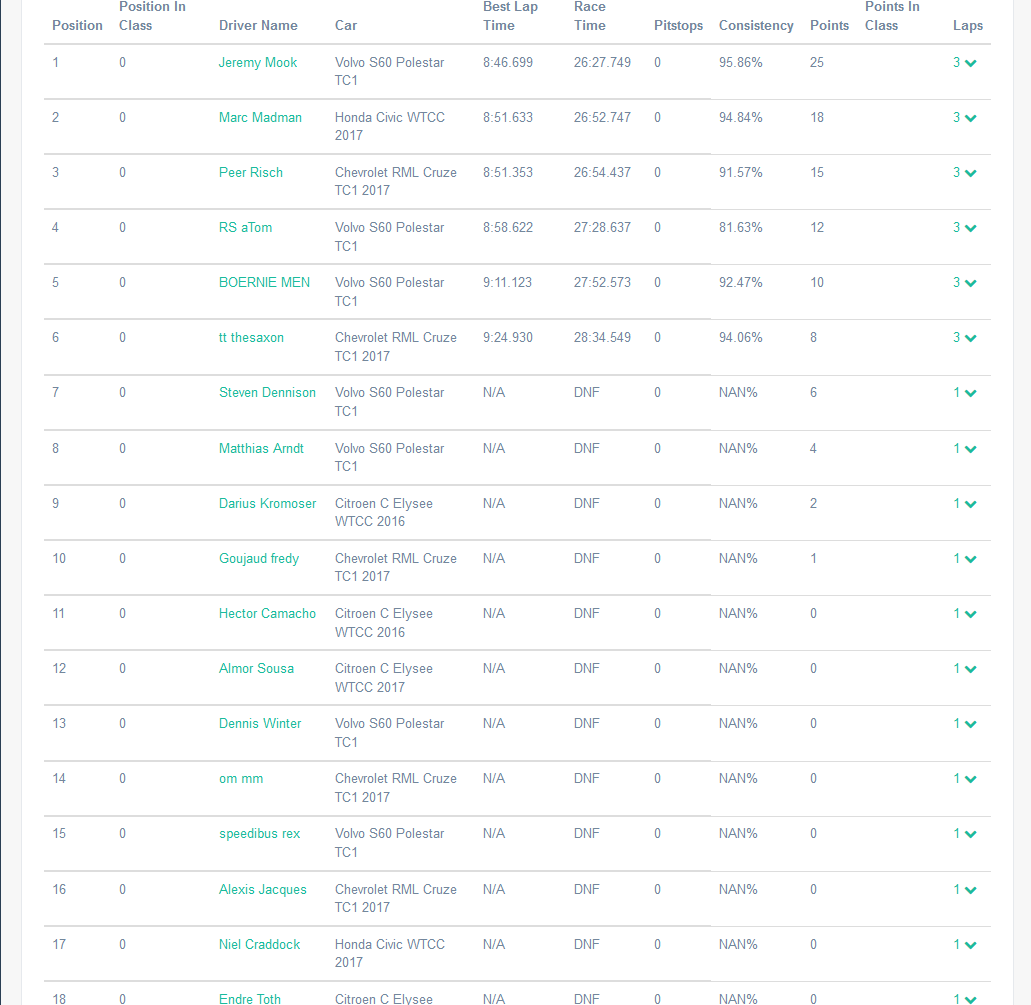
Task: Click laps chevron for Steven Dennison
Action: coord(970,393)
